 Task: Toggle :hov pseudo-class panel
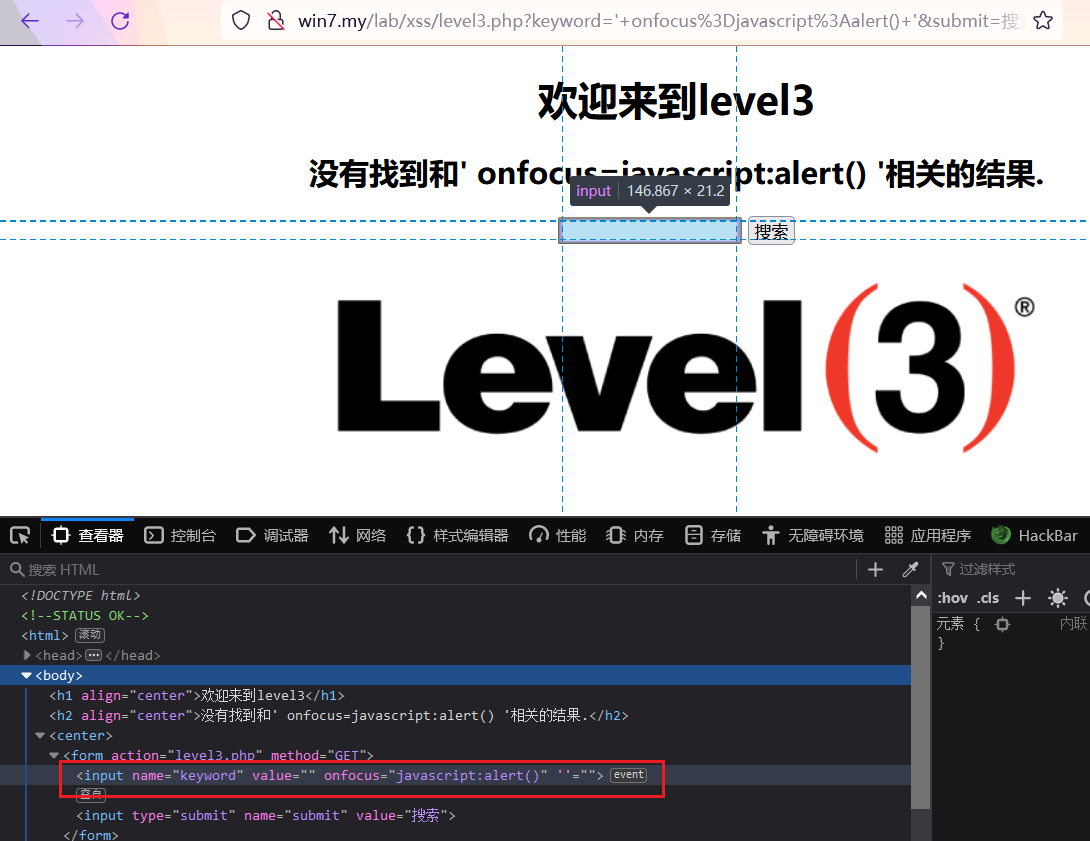coord(951,597)
